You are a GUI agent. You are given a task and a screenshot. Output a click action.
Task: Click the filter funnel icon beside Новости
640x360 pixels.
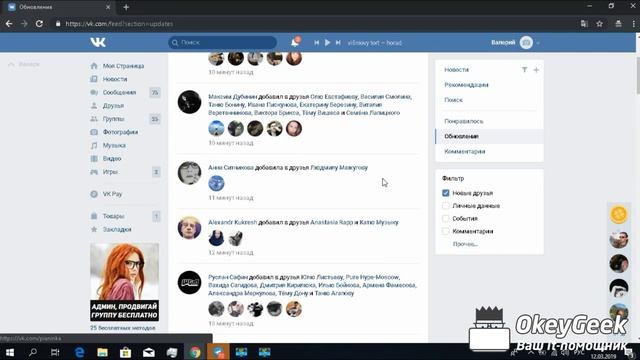click(x=524, y=70)
